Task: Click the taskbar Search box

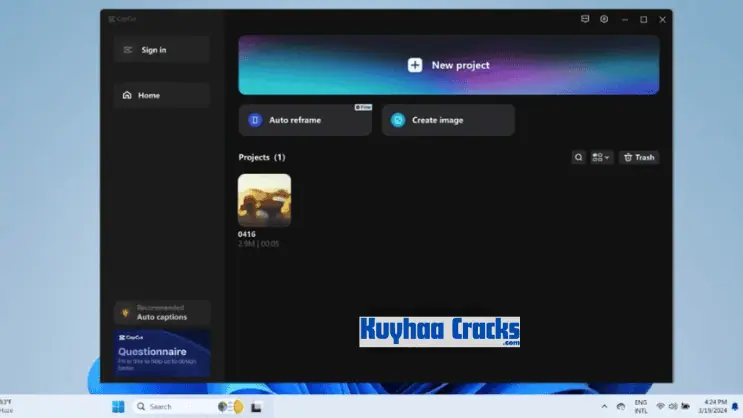Action: click(170, 407)
